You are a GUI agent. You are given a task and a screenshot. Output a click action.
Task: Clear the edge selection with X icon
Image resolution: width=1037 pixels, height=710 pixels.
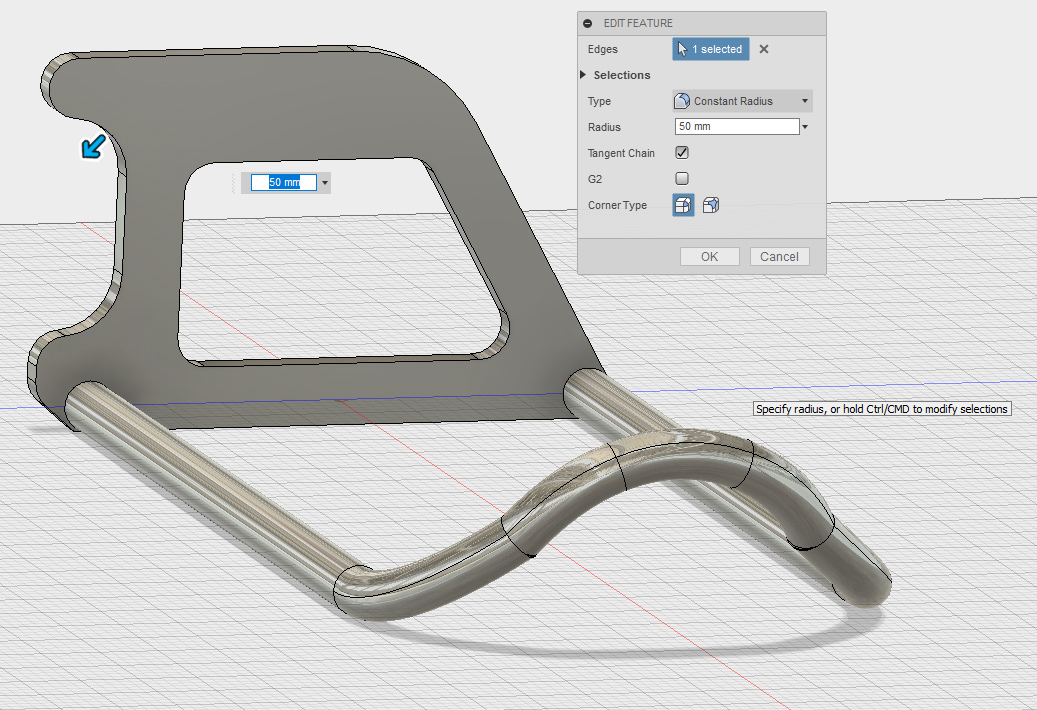[x=764, y=49]
